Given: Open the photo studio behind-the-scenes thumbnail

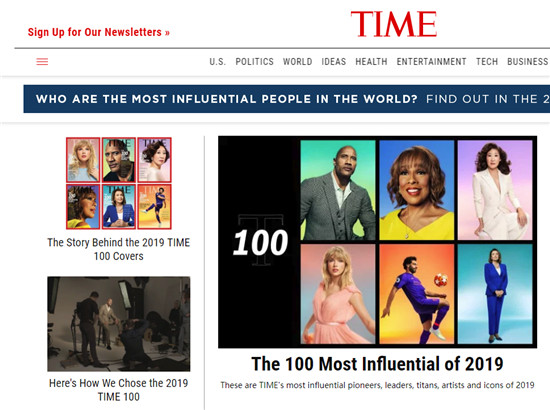Looking at the screenshot, I should tap(119, 324).
